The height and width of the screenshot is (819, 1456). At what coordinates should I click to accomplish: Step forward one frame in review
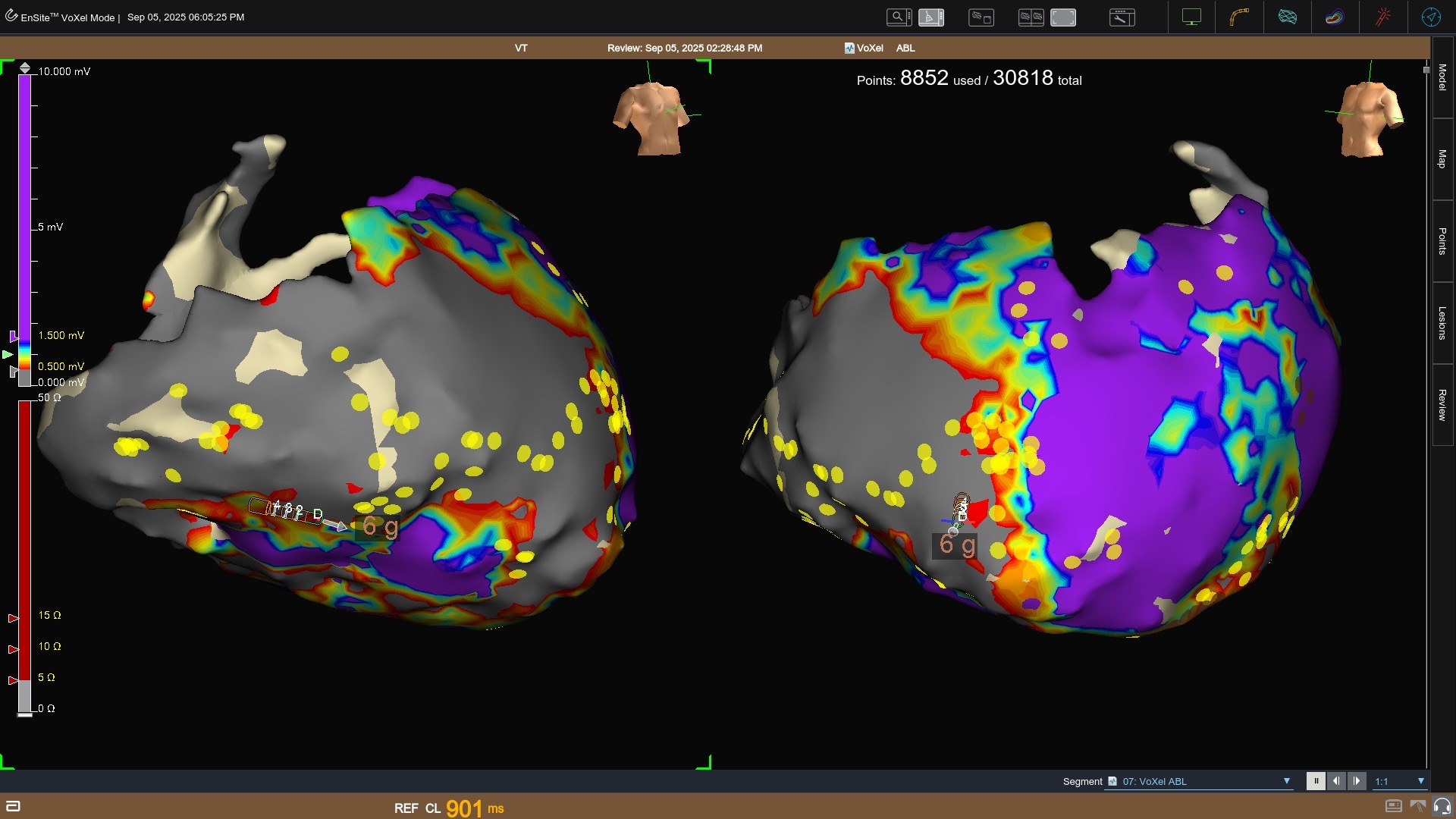1357,781
